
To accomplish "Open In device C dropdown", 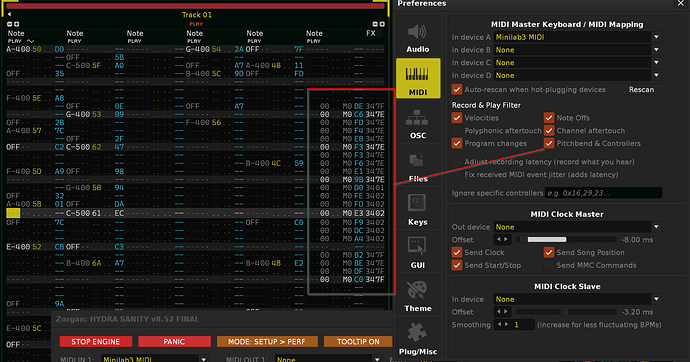I will coord(577,63).
